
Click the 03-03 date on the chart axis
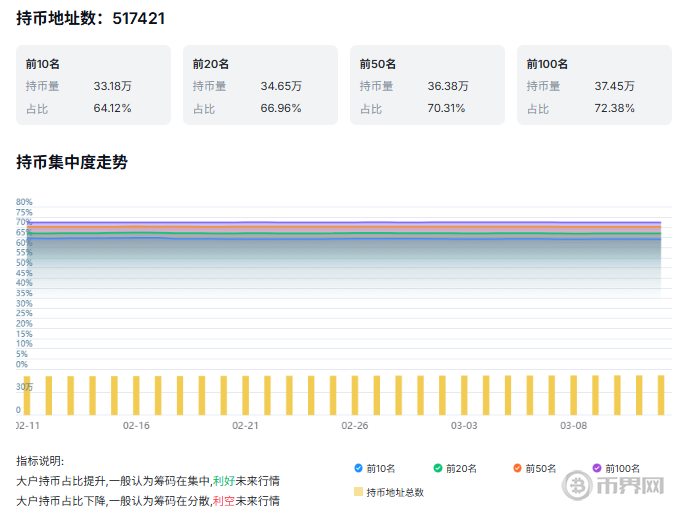[464, 425]
